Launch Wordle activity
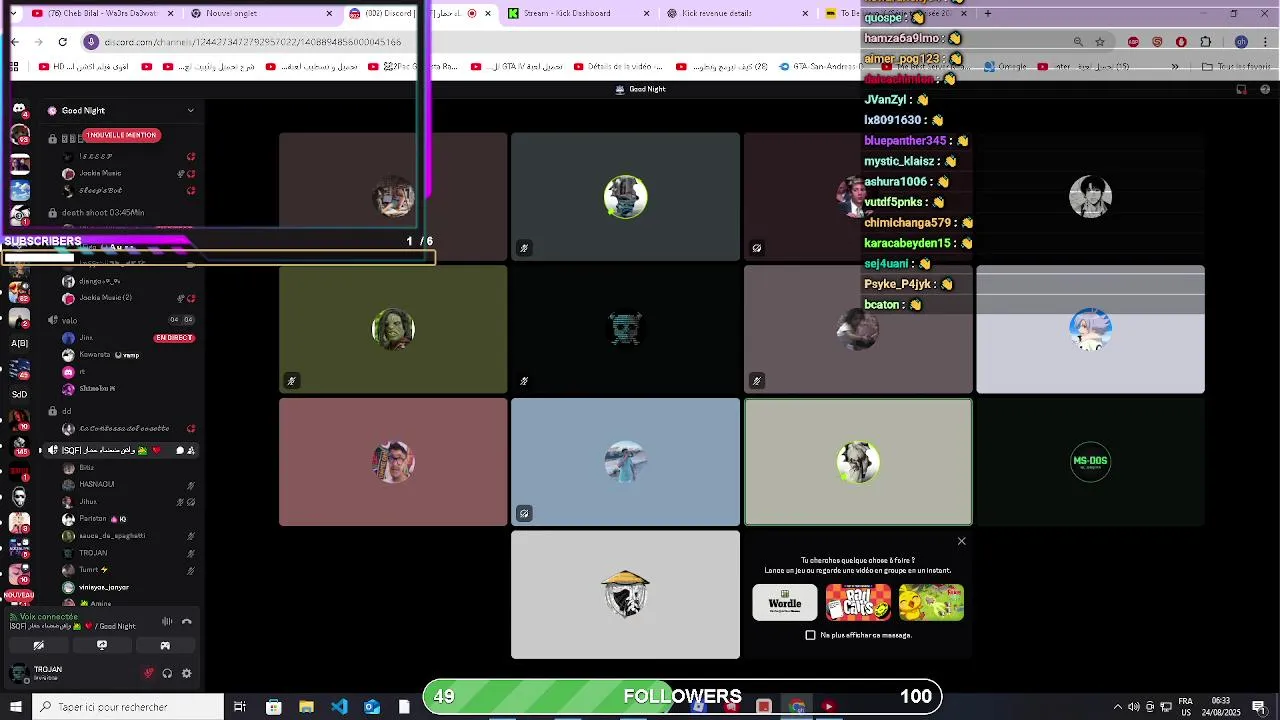The width and height of the screenshot is (1280, 720). coord(785,603)
